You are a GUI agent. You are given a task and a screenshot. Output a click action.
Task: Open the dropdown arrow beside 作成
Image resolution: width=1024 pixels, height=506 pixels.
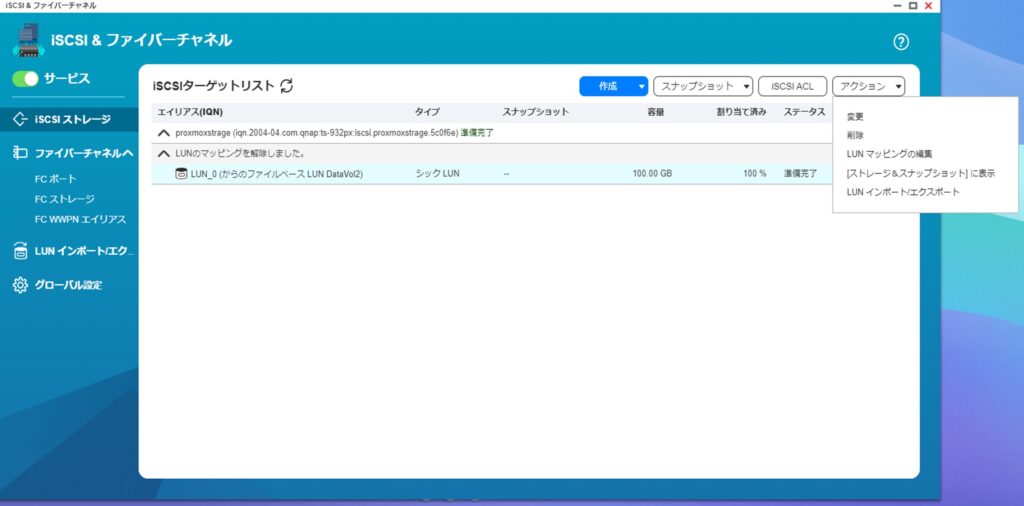tap(642, 87)
